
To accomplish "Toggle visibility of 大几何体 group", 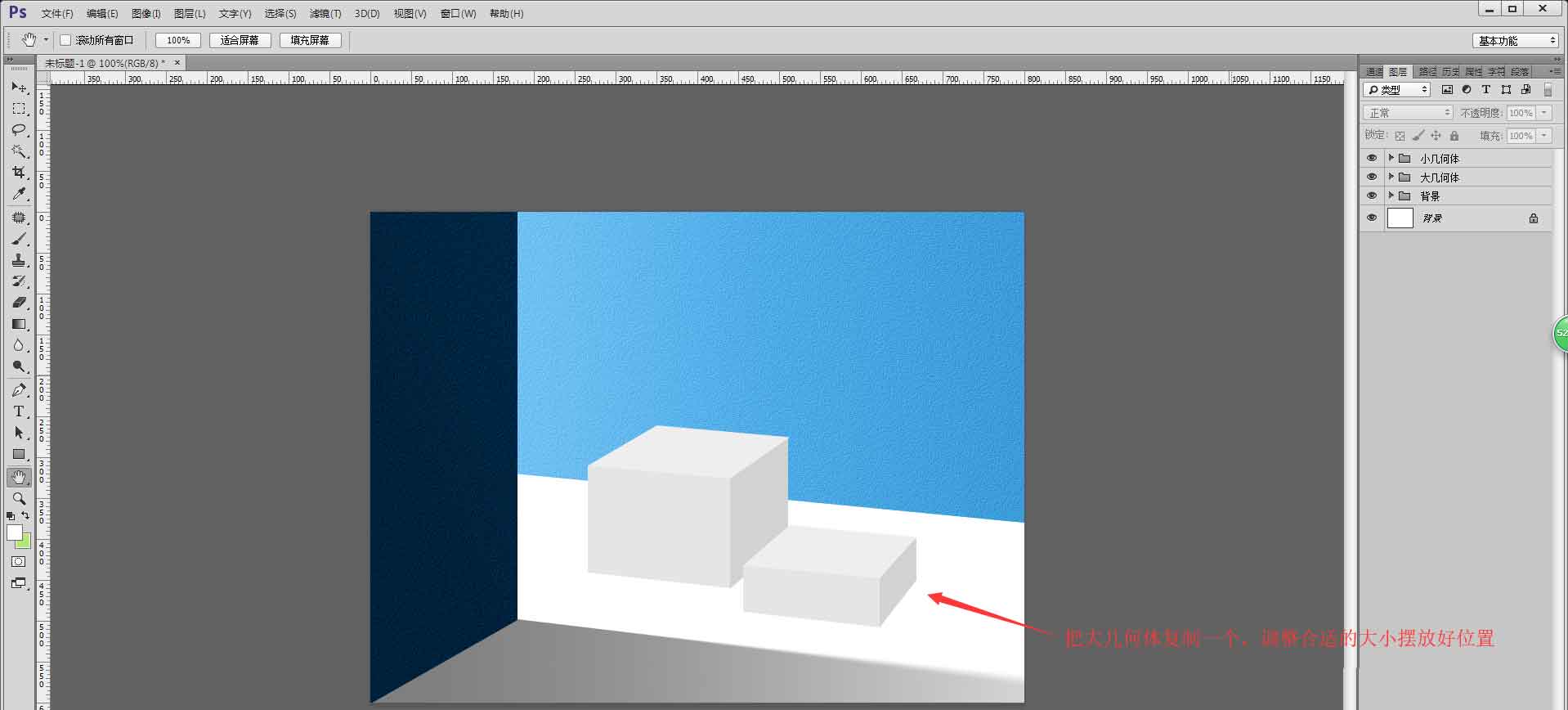I will point(1372,177).
